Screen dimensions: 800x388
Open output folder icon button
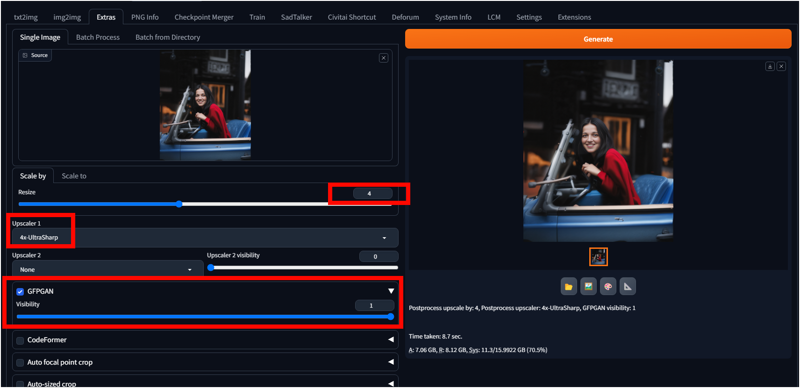[568, 286]
